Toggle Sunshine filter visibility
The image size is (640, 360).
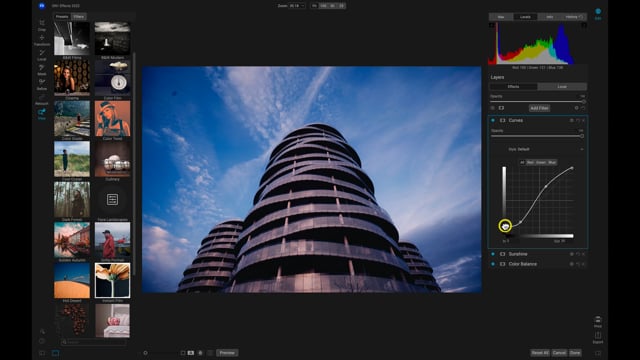coord(493,254)
